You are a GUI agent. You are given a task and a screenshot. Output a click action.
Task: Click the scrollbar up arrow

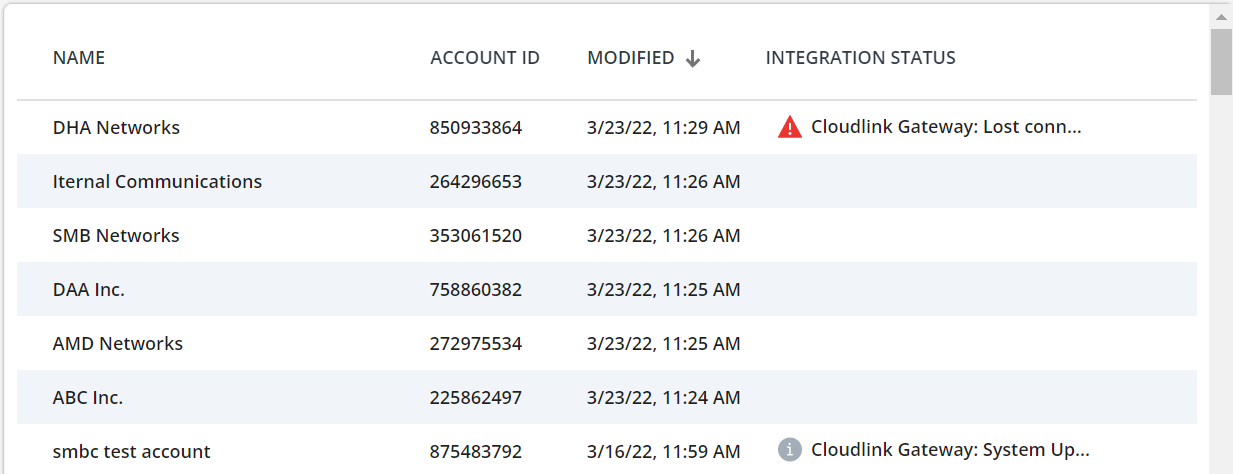pyautogui.click(x=1221, y=17)
